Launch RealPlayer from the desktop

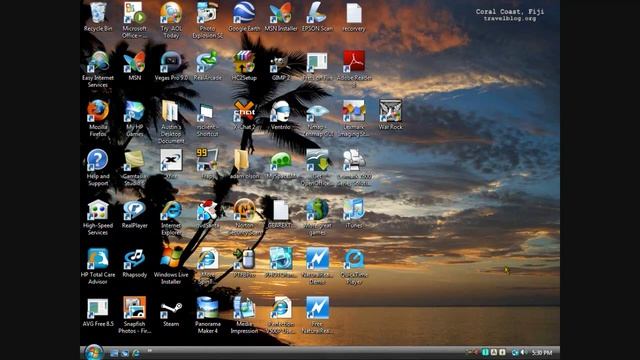pyautogui.click(x=134, y=214)
